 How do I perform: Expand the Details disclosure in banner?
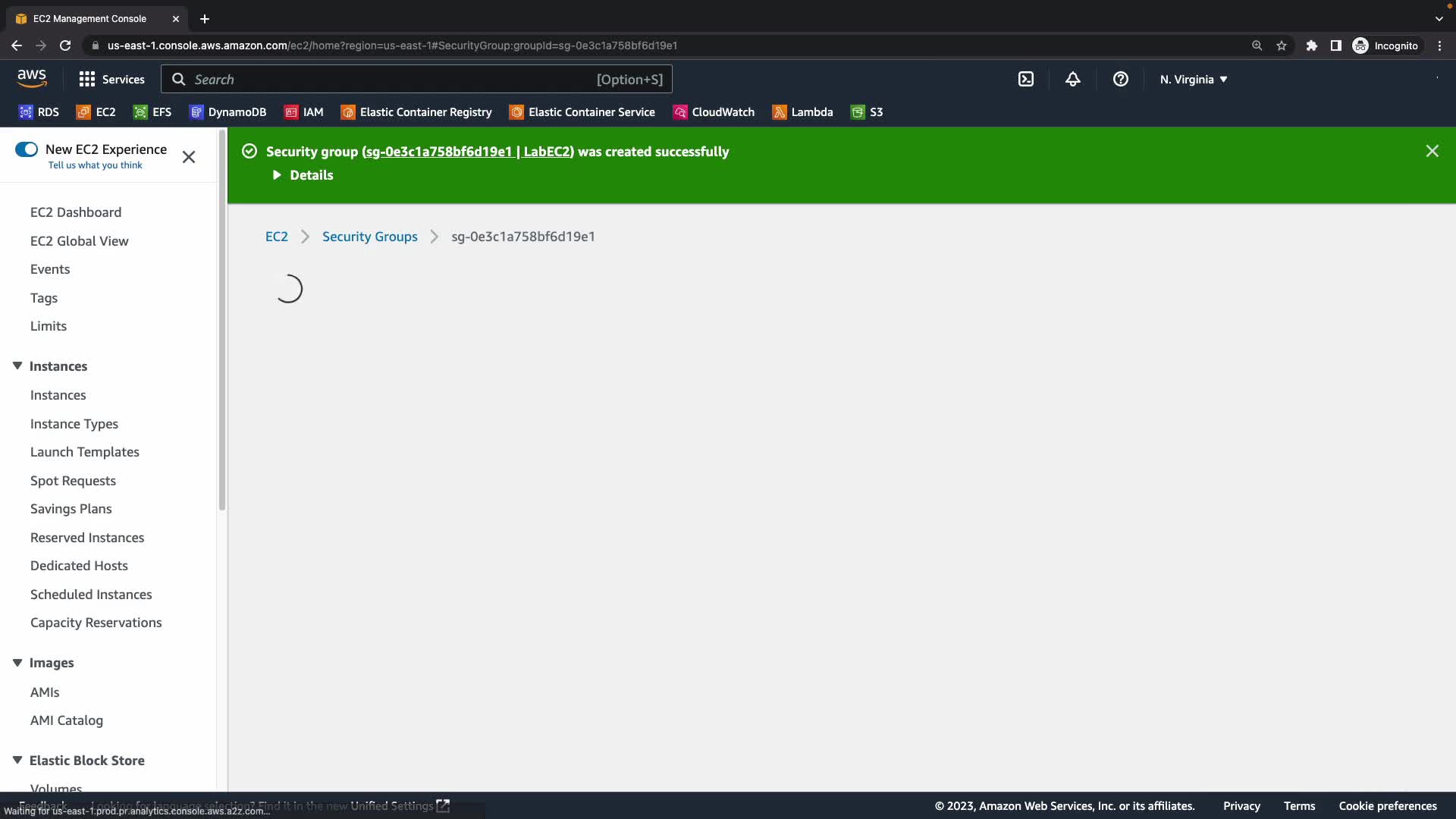[x=303, y=175]
